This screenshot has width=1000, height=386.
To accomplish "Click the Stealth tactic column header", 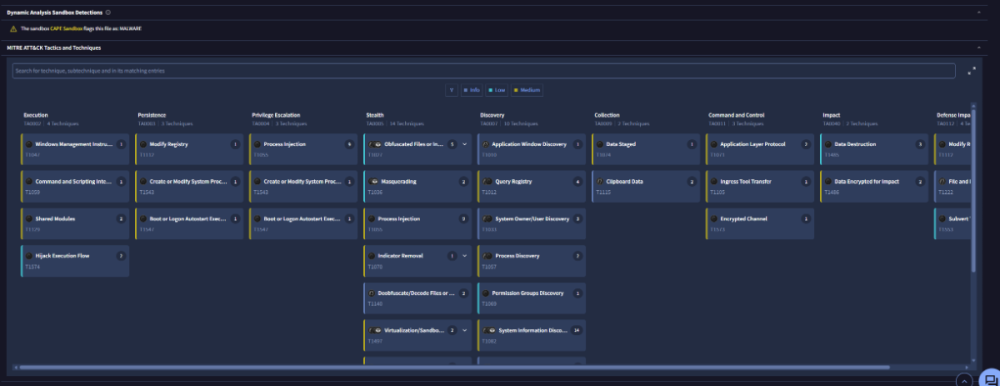I will (x=375, y=115).
